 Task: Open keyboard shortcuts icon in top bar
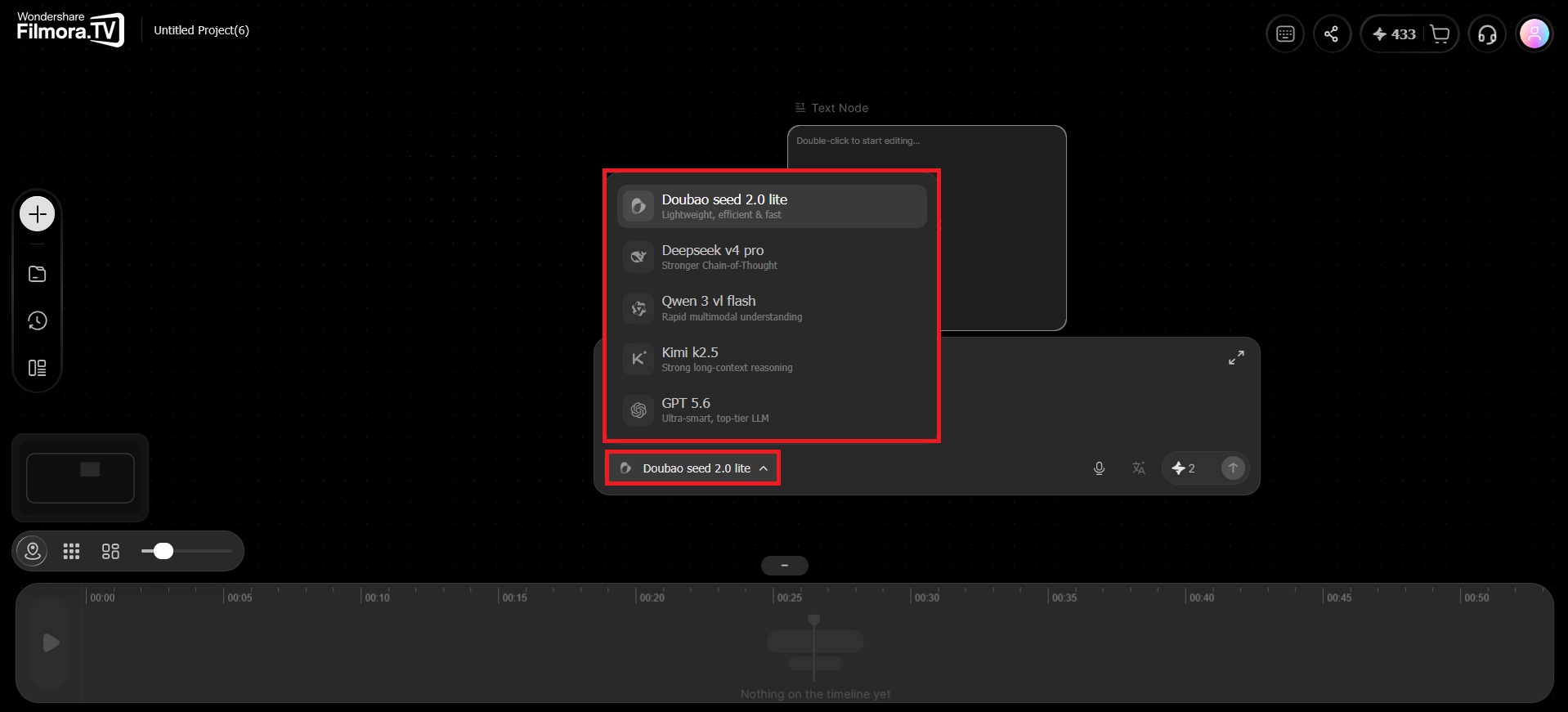[1285, 34]
